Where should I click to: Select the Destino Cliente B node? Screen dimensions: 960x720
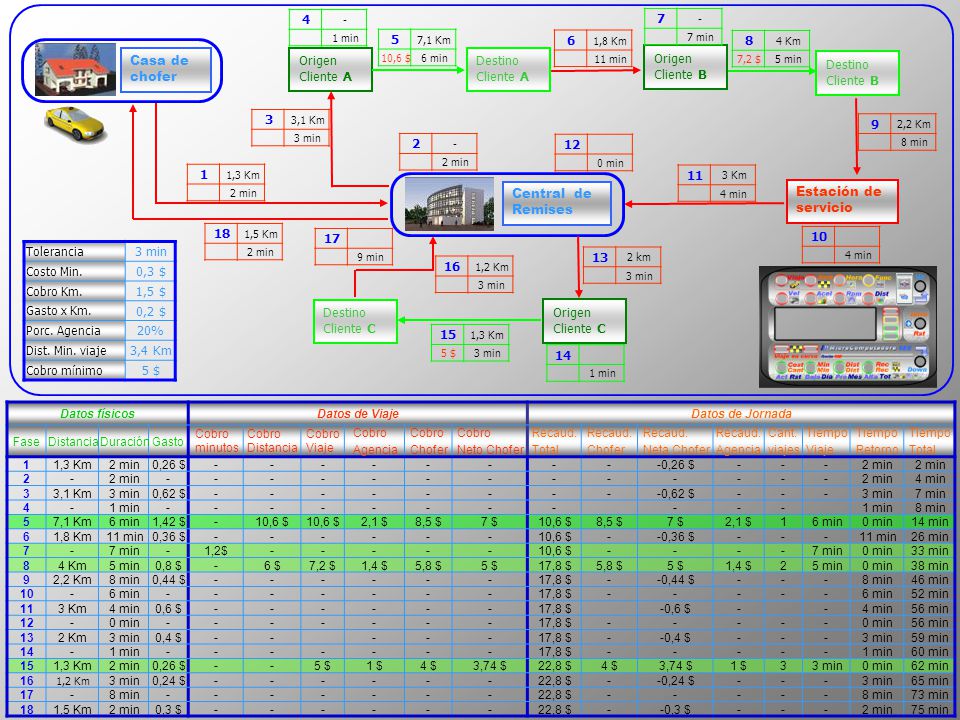857,73
